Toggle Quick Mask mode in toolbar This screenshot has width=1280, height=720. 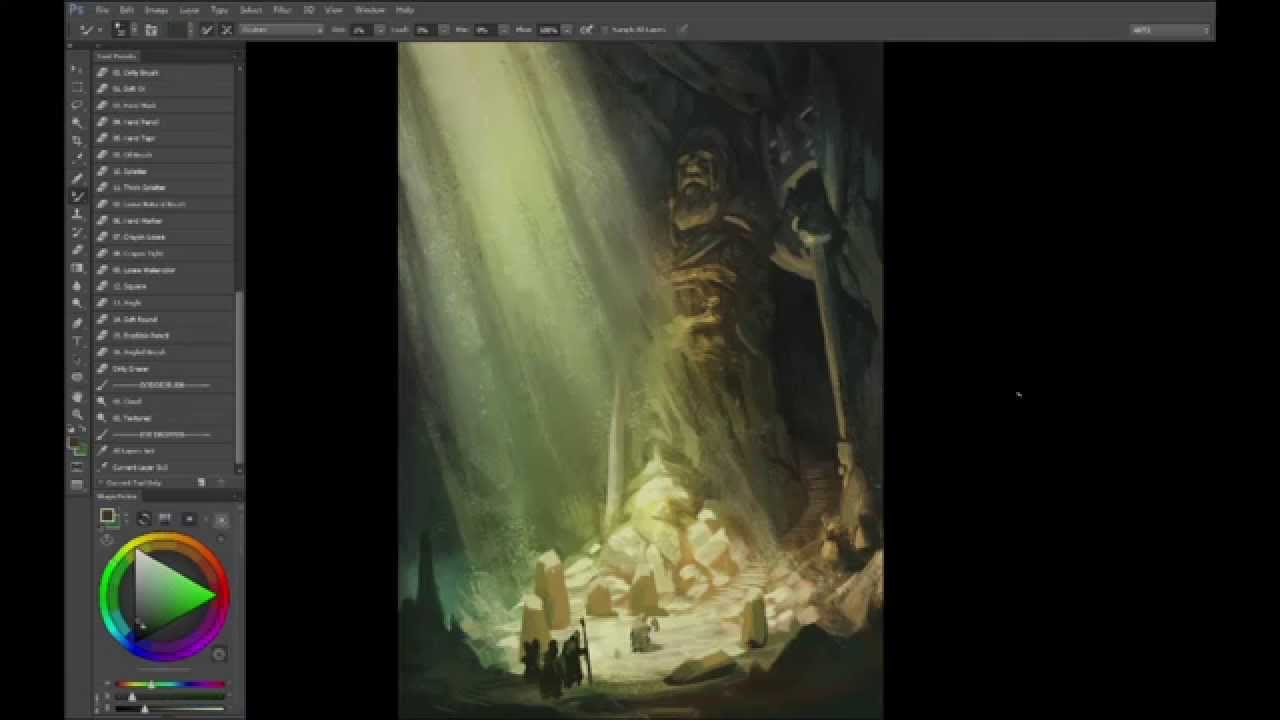[77, 467]
